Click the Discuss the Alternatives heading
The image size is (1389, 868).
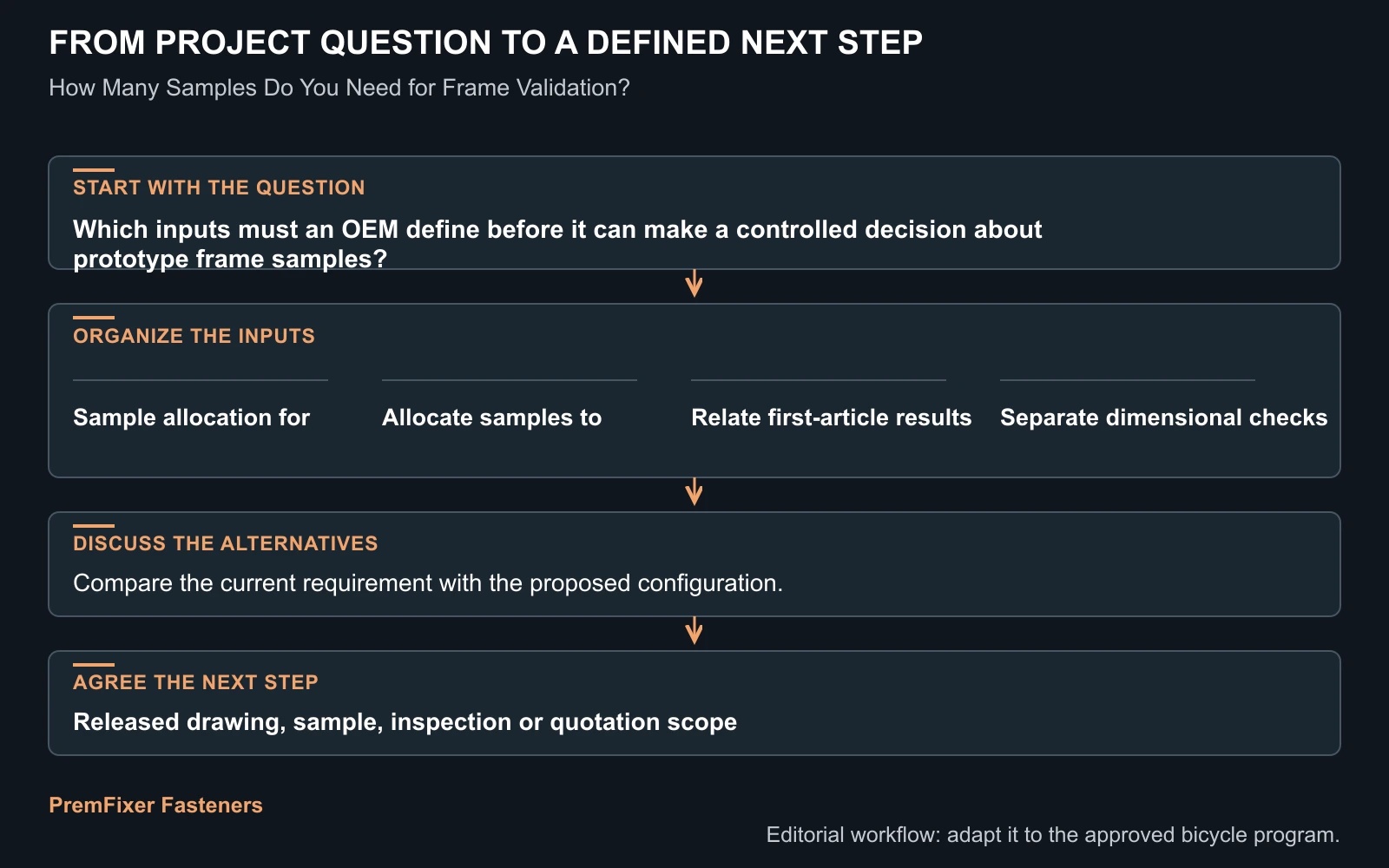(x=226, y=543)
